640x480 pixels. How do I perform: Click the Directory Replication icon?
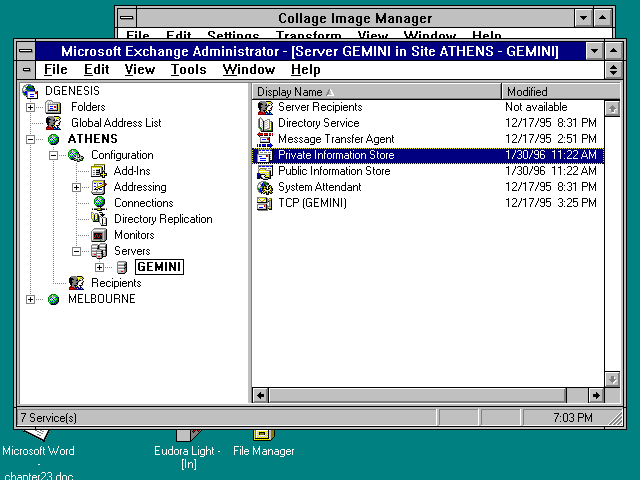tap(99, 219)
